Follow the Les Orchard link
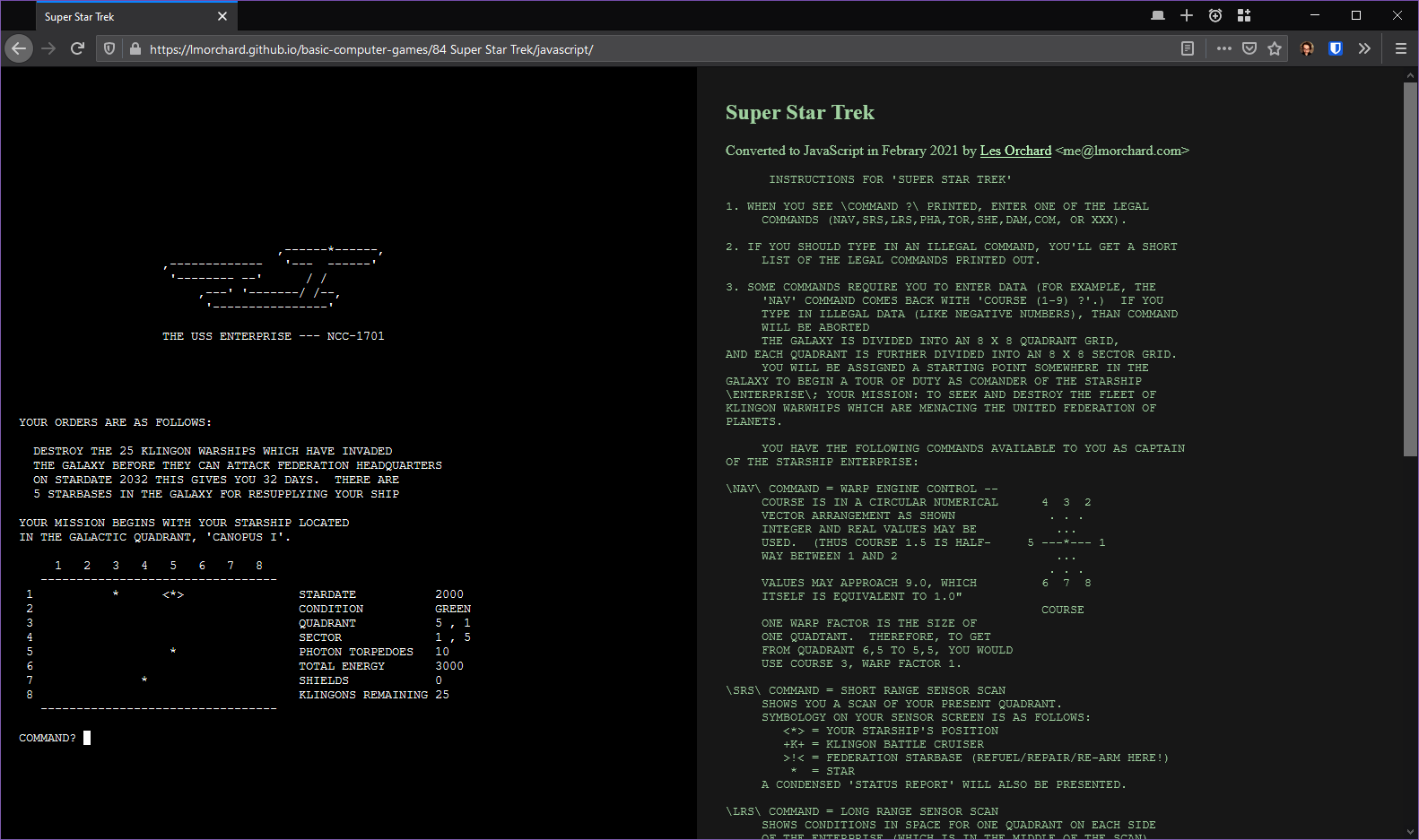1419x840 pixels. (x=1015, y=151)
